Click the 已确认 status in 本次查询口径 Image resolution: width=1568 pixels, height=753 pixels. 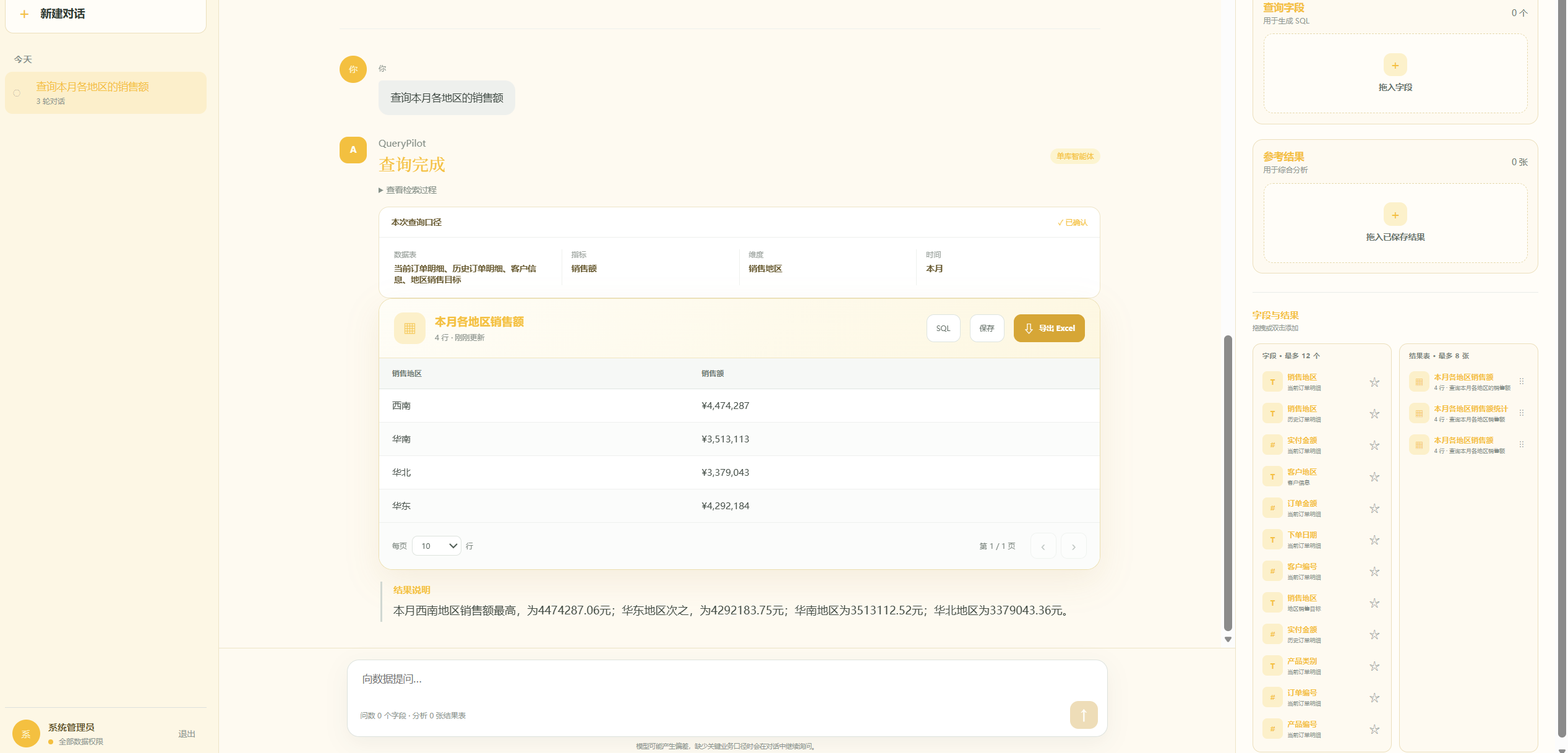[1073, 223]
